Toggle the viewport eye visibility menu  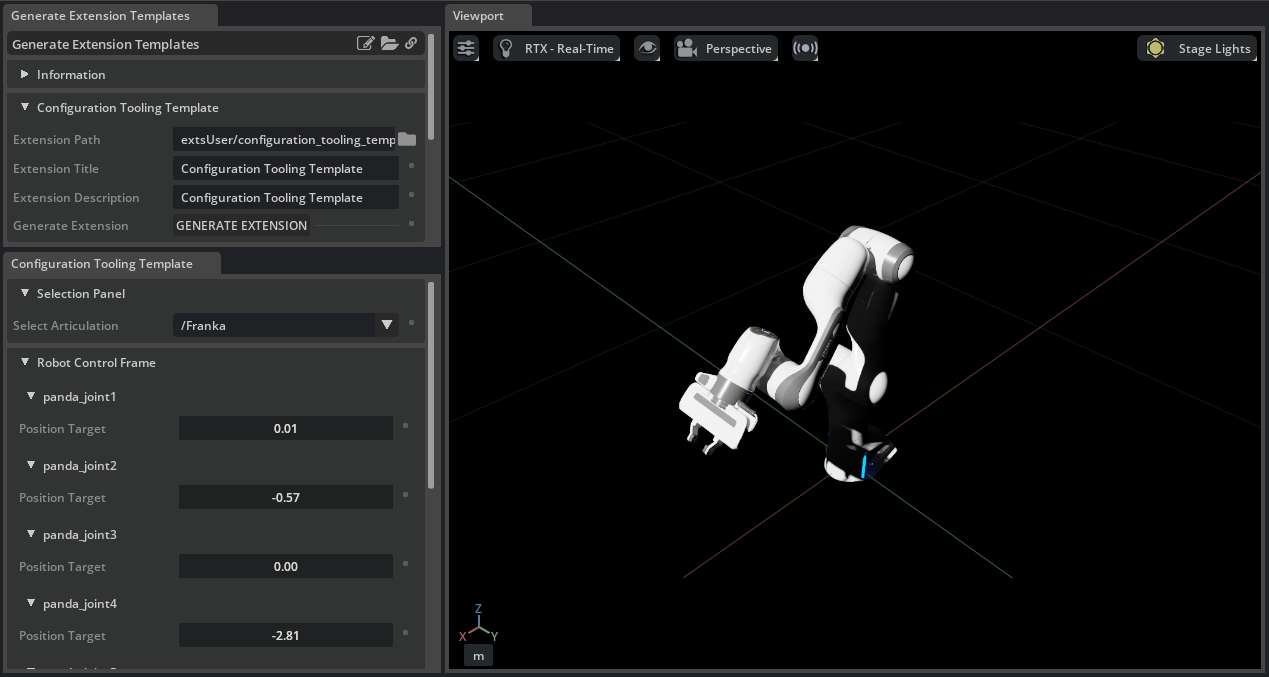tap(647, 48)
